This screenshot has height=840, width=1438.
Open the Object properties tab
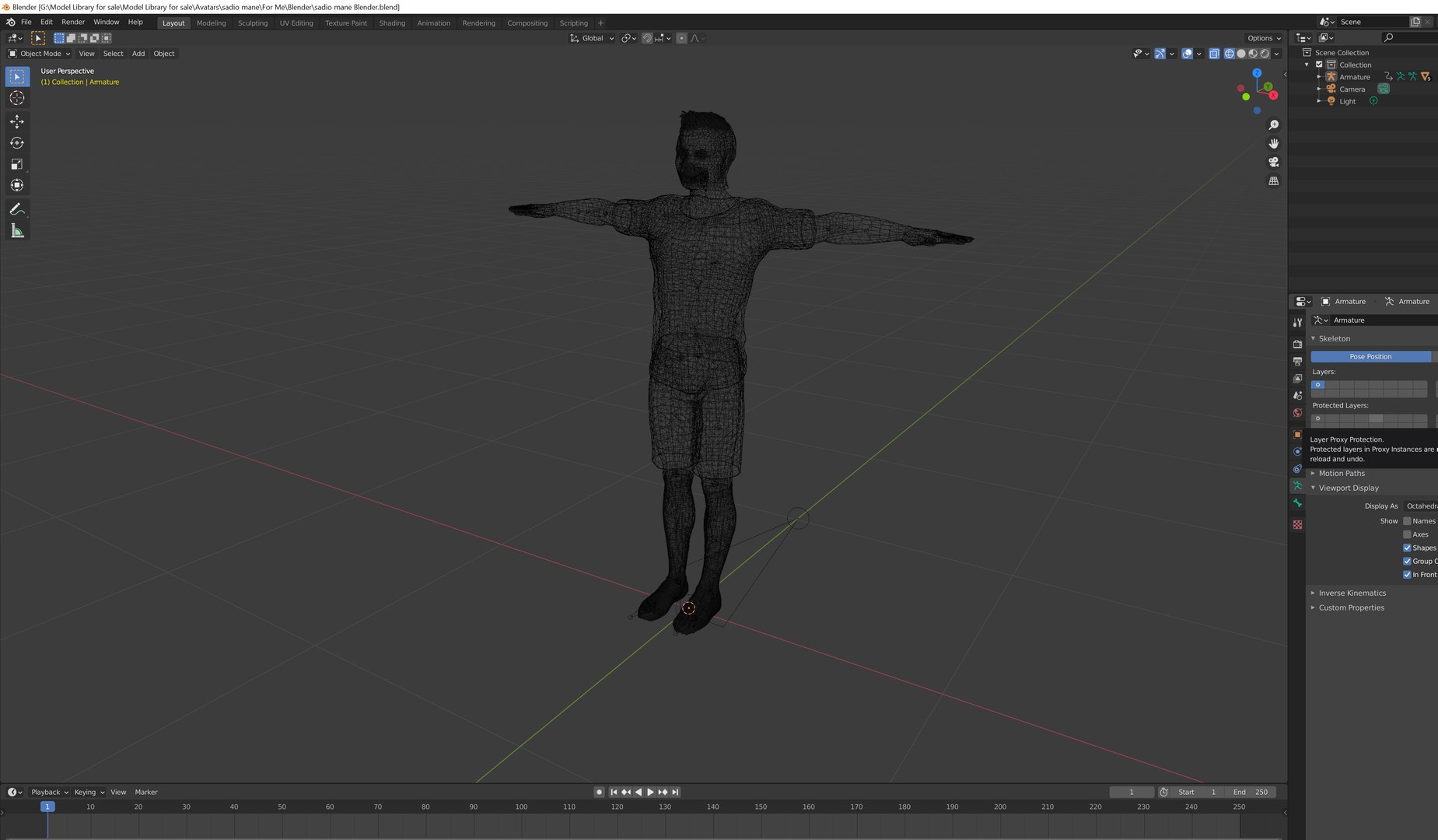[x=1297, y=434]
